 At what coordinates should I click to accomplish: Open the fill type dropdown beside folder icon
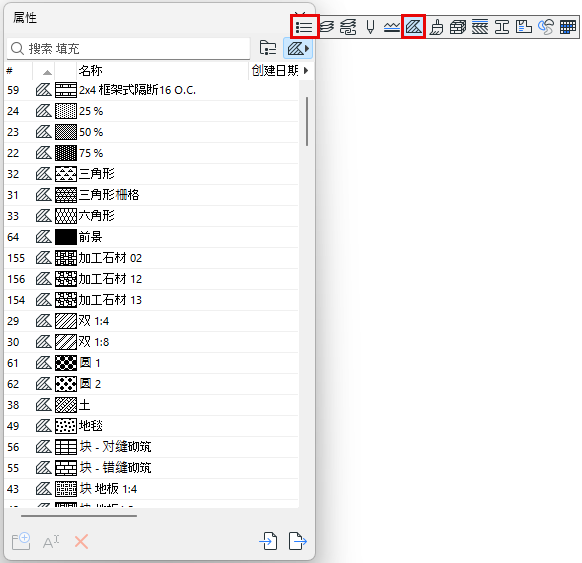[298, 48]
